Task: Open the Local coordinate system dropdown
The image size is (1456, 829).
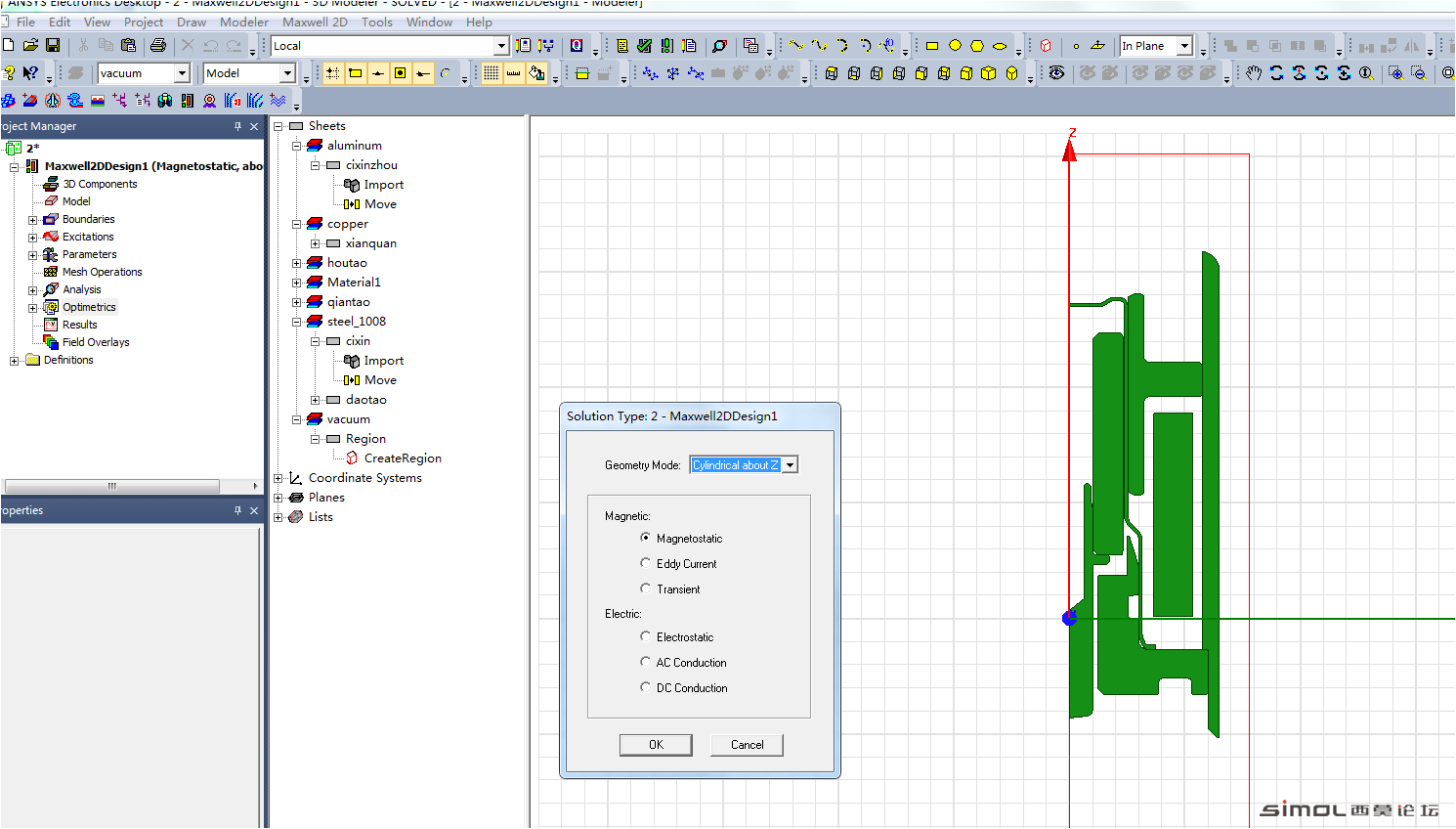Action: click(x=501, y=45)
